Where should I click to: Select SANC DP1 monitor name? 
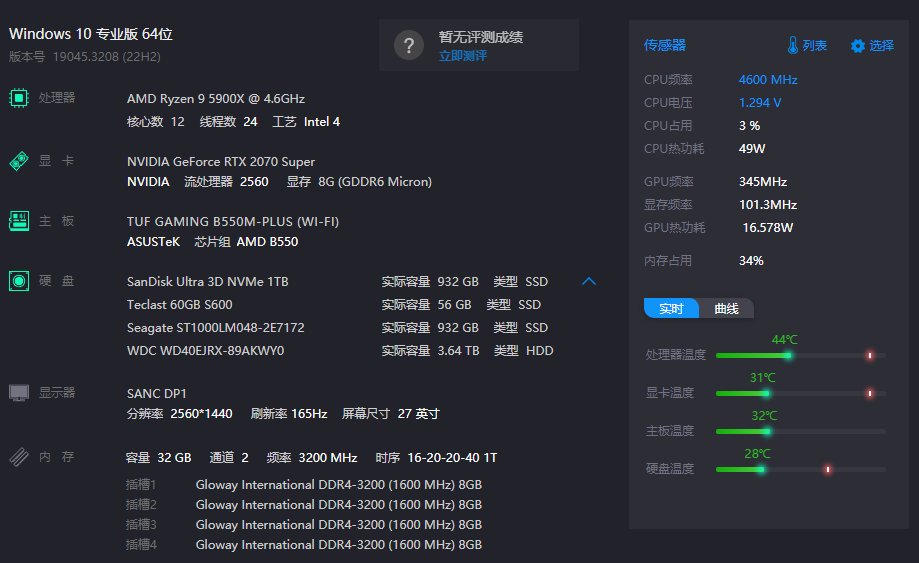click(156, 394)
